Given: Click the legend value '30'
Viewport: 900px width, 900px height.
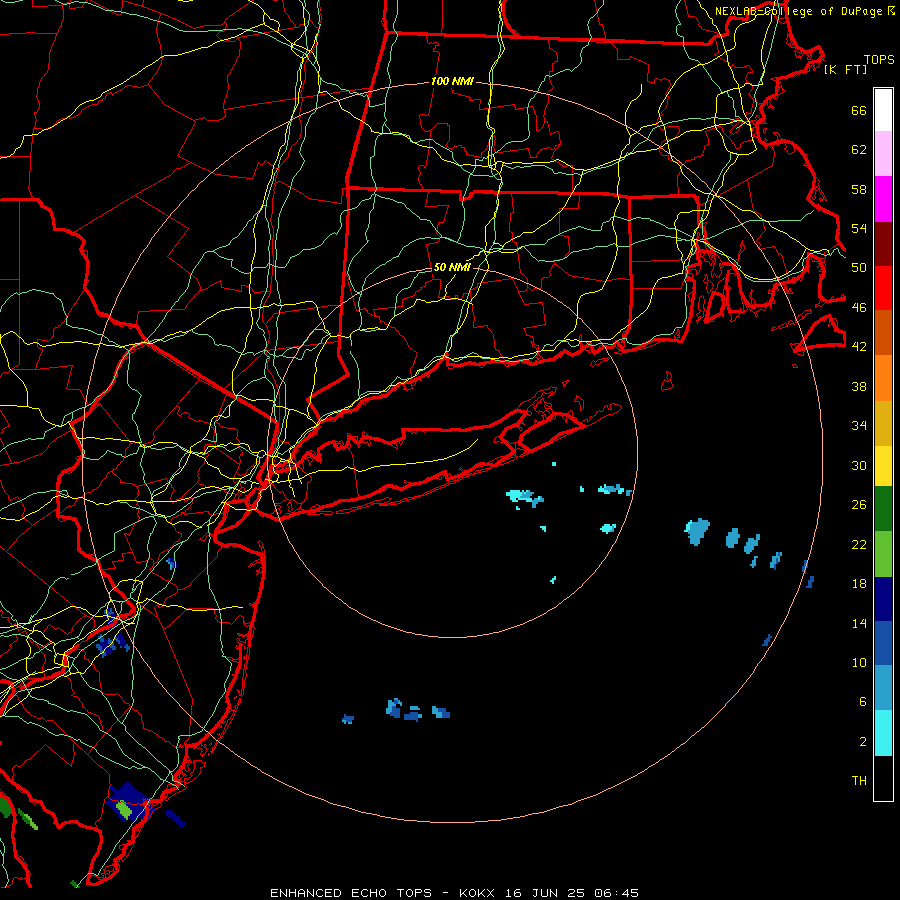Looking at the screenshot, I should (859, 465).
